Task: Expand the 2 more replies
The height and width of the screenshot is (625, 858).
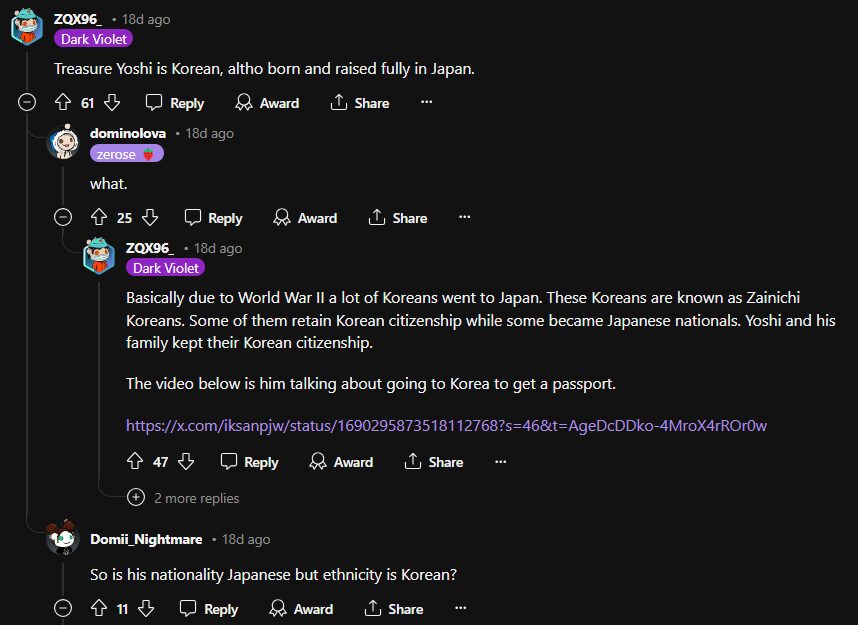Action: (x=137, y=497)
